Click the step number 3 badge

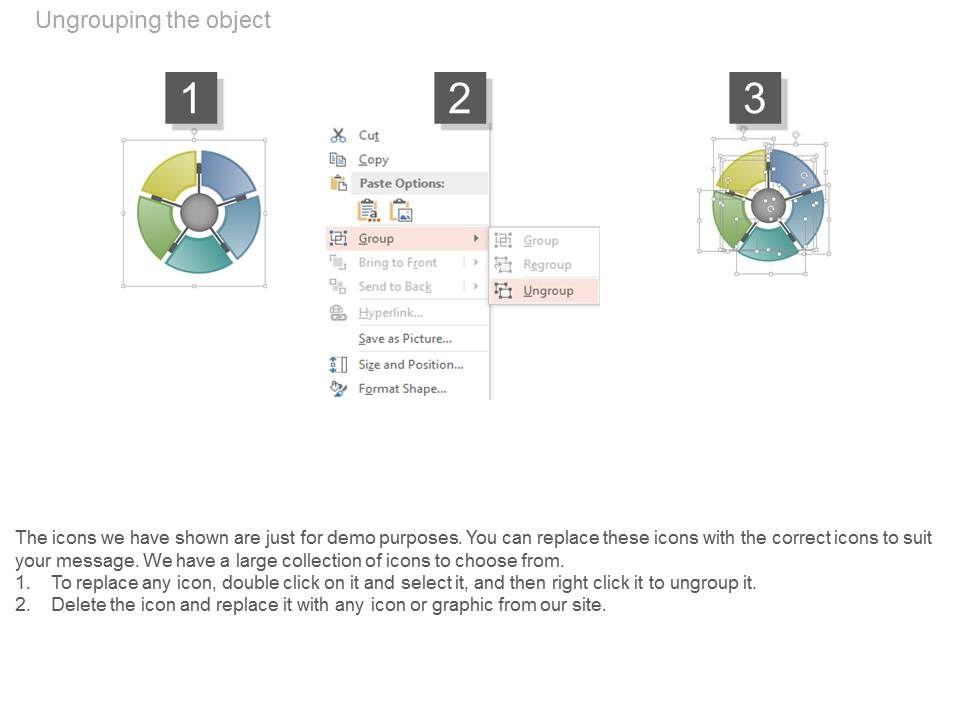[x=754, y=98]
